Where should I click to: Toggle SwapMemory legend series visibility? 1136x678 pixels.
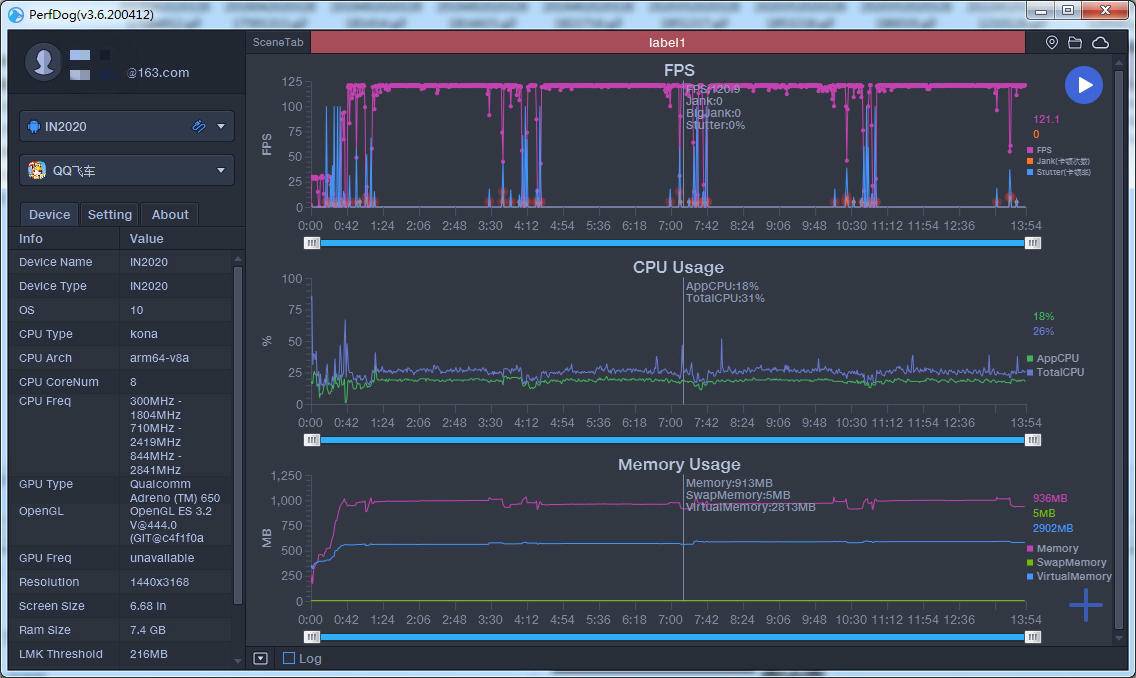[x=1066, y=562]
